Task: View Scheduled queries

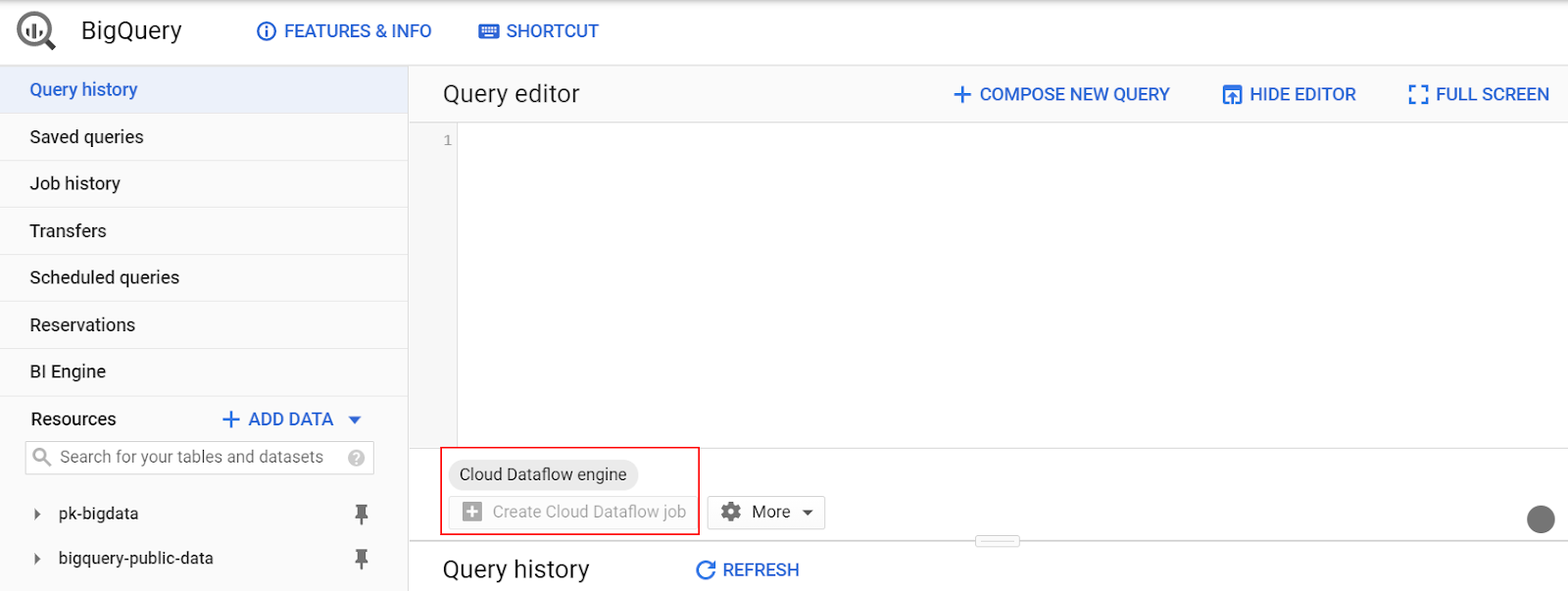Action: (204, 277)
